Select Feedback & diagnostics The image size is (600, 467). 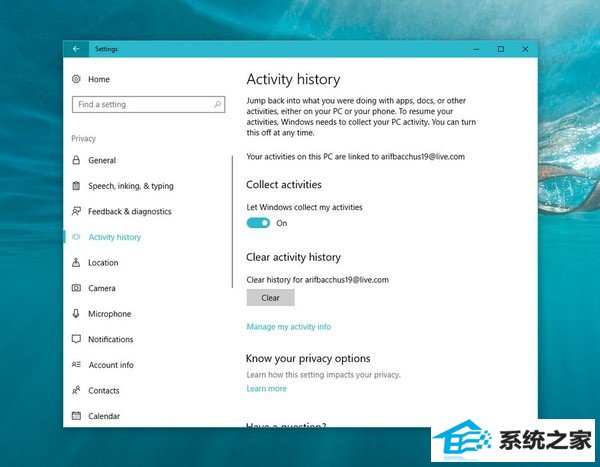129,212
